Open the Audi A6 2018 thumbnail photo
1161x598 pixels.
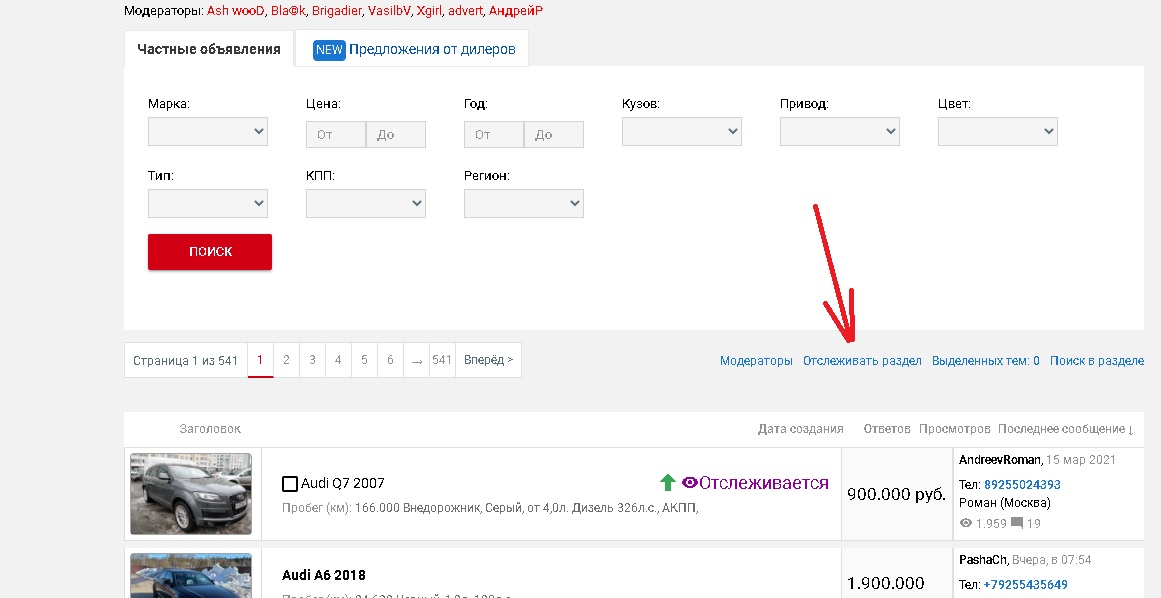coord(191,576)
